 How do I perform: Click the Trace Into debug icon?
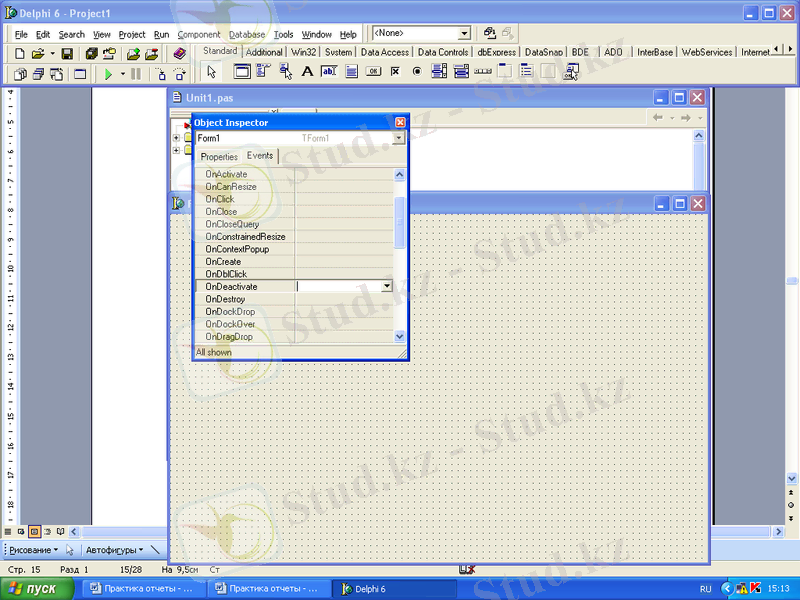coord(161,74)
